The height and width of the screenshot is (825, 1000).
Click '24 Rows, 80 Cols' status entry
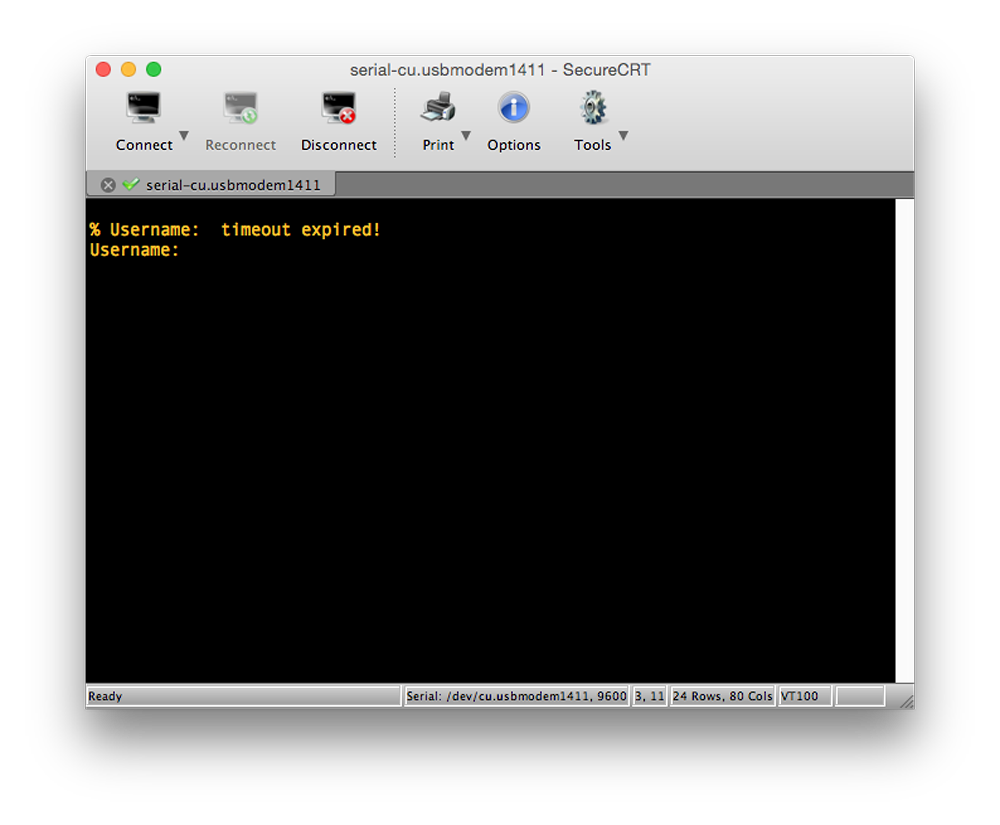pyautogui.click(x=723, y=696)
